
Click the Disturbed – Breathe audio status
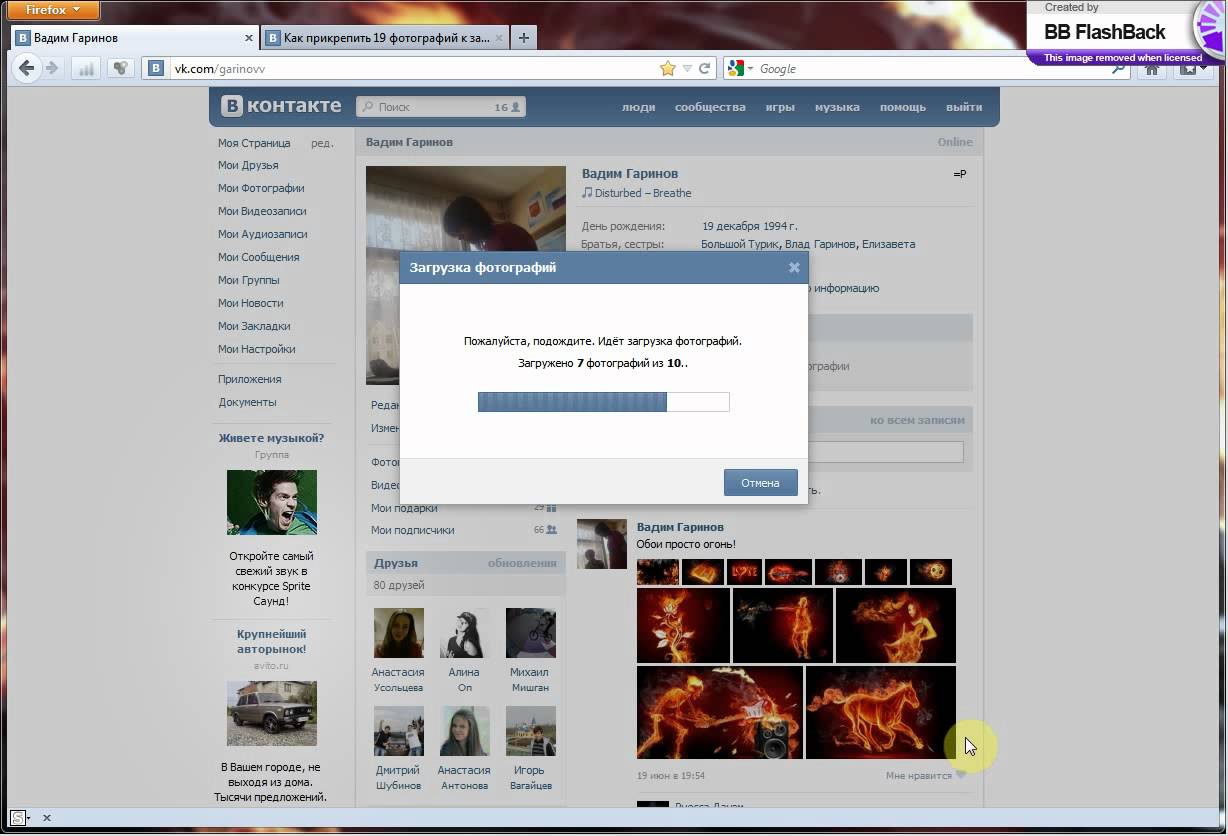pos(637,194)
